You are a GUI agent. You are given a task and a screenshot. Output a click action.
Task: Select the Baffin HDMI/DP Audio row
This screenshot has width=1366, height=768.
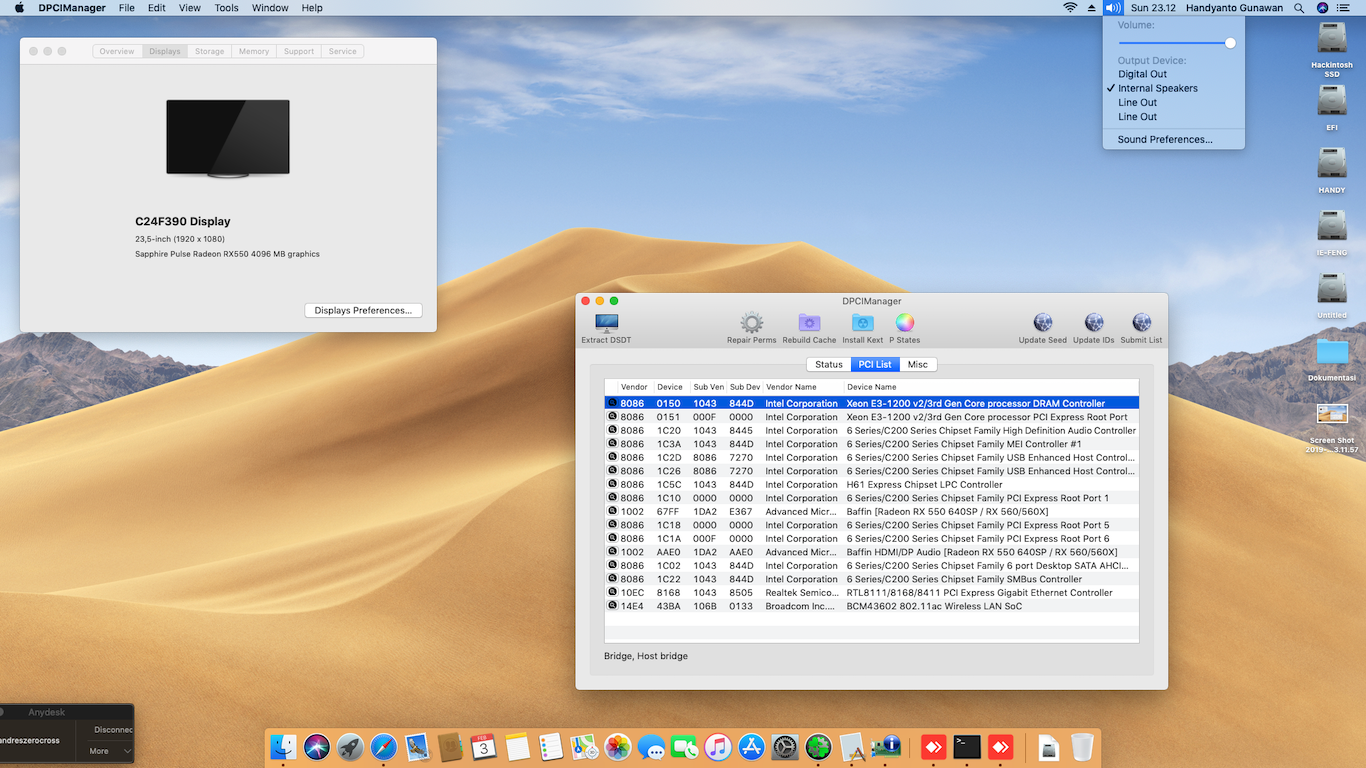coord(872,552)
